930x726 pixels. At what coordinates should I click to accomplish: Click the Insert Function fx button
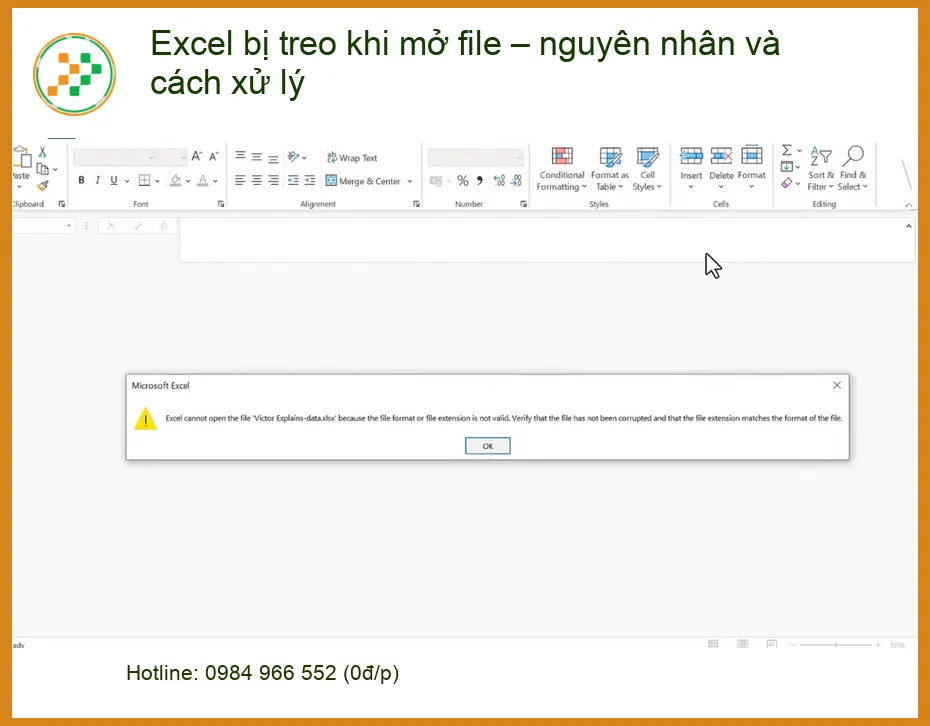point(164,226)
